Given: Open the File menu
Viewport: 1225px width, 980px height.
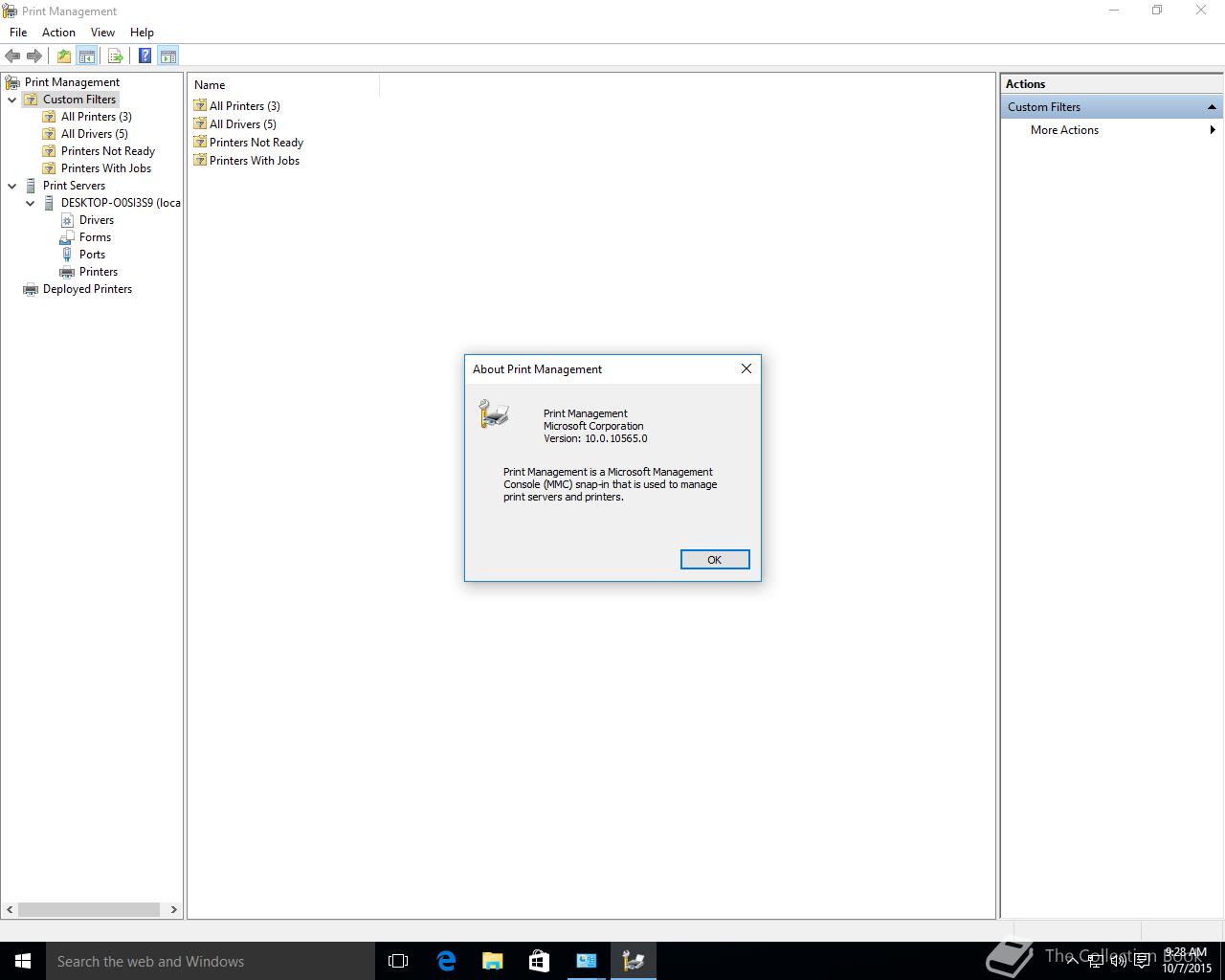Looking at the screenshot, I should pyautogui.click(x=18, y=33).
